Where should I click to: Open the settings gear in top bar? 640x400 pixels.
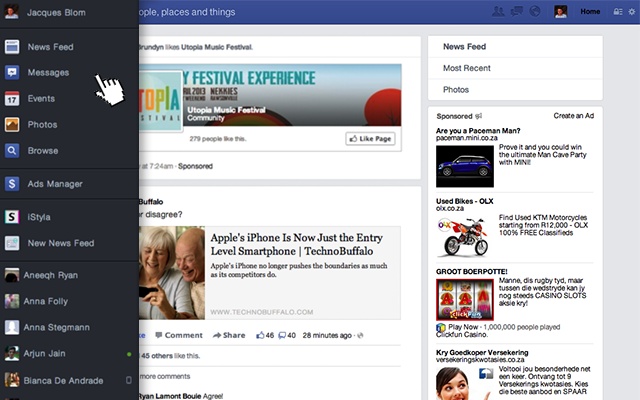(632, 12)
